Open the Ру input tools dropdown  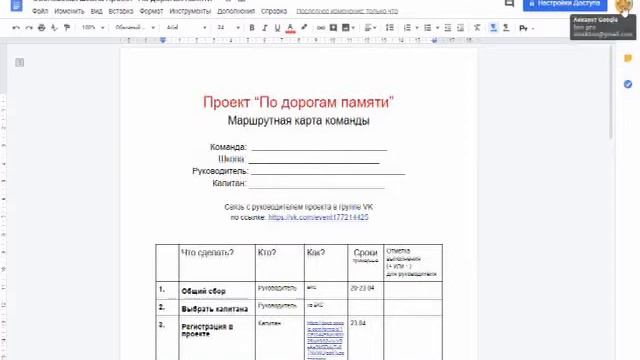point(527,28)
